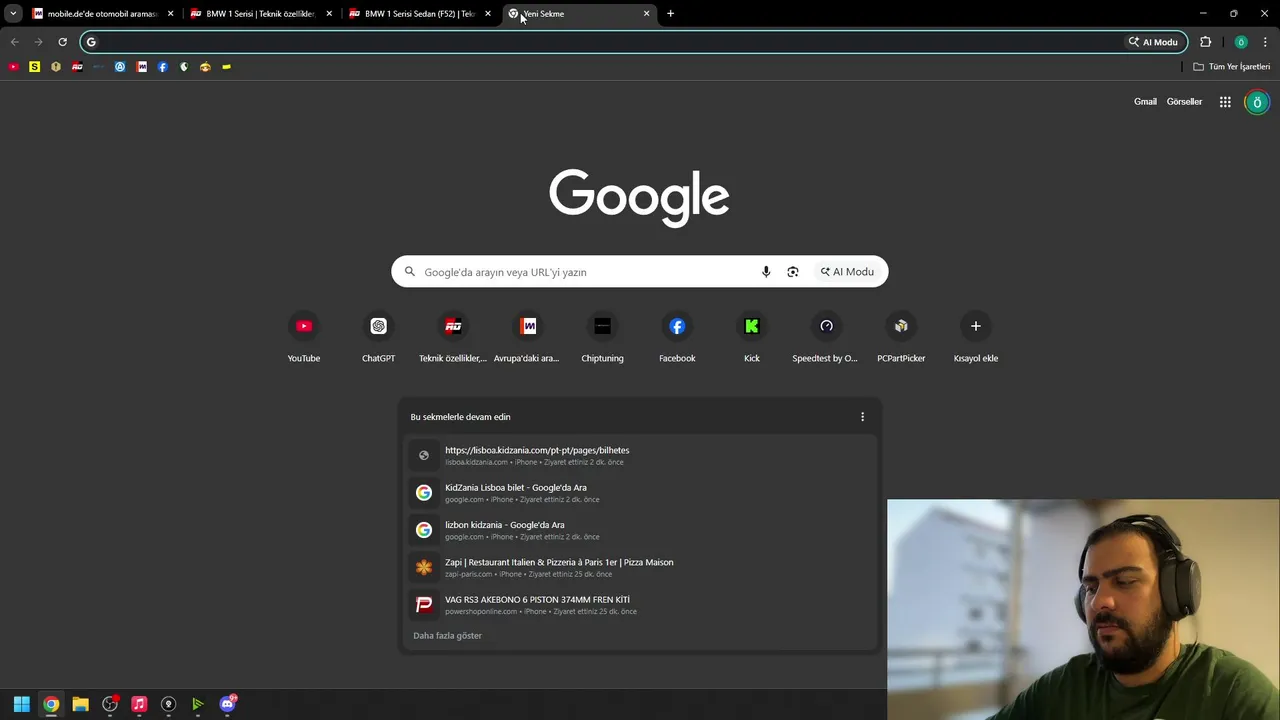
Task: Close the mobile.de tab
Action: pyautogui.click(x=170, y=14)
